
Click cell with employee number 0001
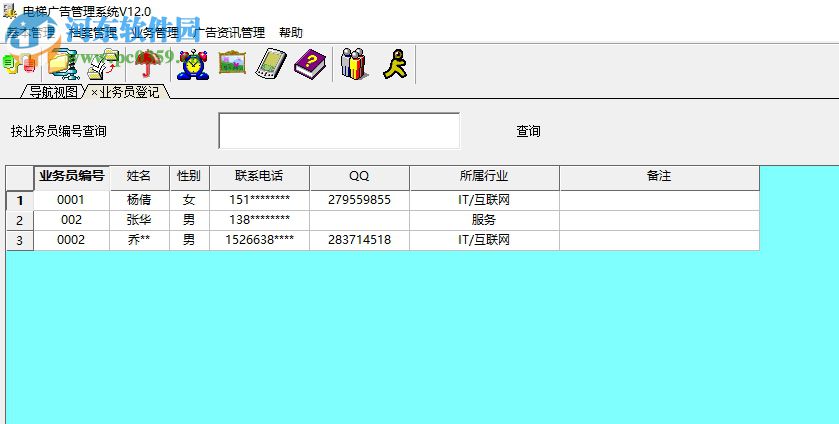[x=71, y=200]
